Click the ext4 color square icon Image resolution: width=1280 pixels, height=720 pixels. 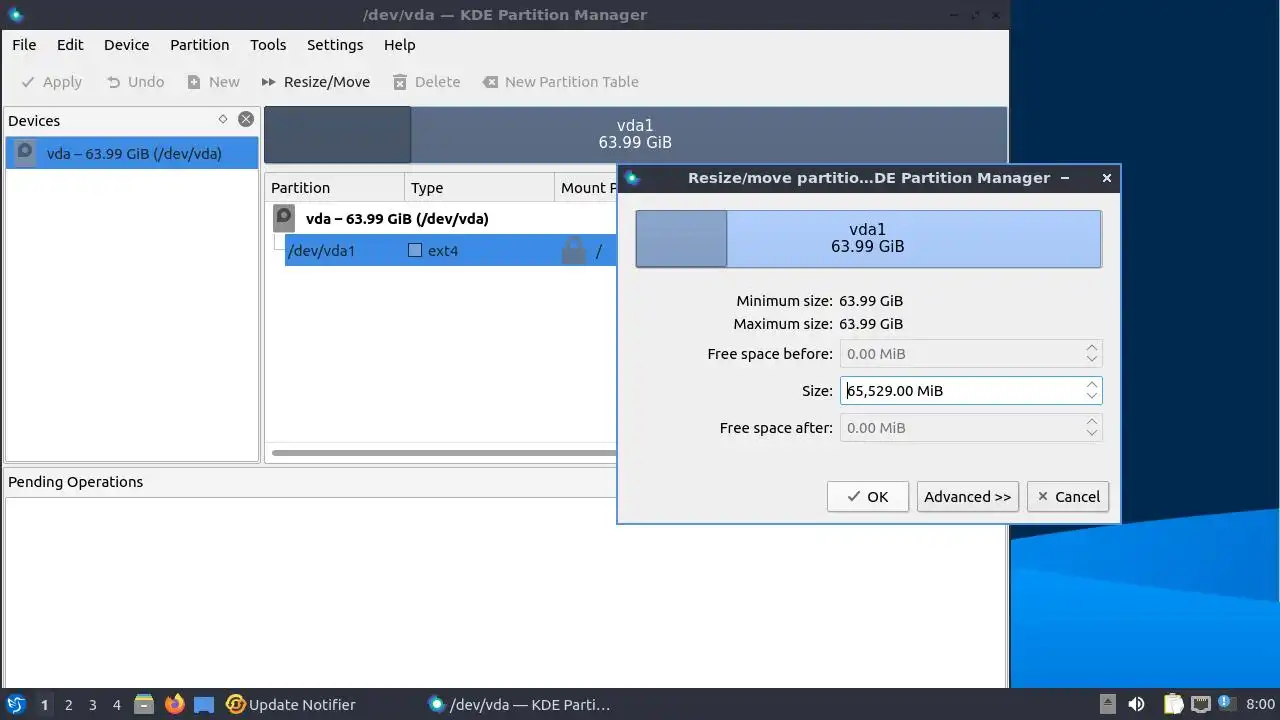tap(415, 250)
